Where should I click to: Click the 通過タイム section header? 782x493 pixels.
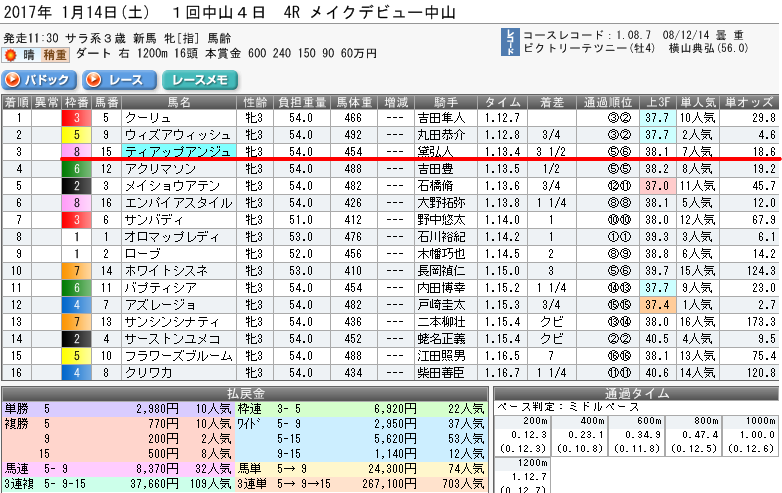[x=636, y=394]
